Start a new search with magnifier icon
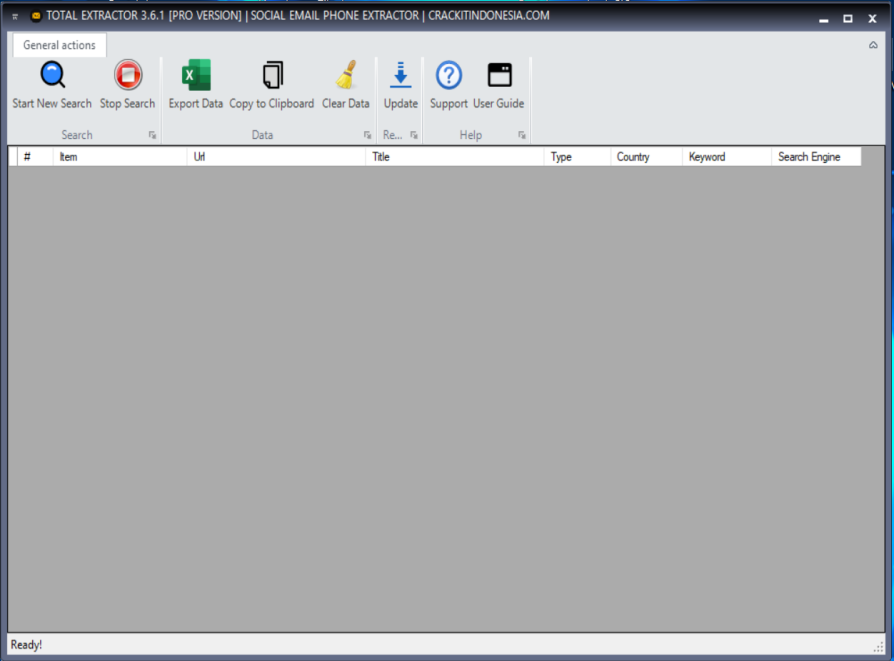The width and height of the screenshot is (894, 661). click(52, 86)
